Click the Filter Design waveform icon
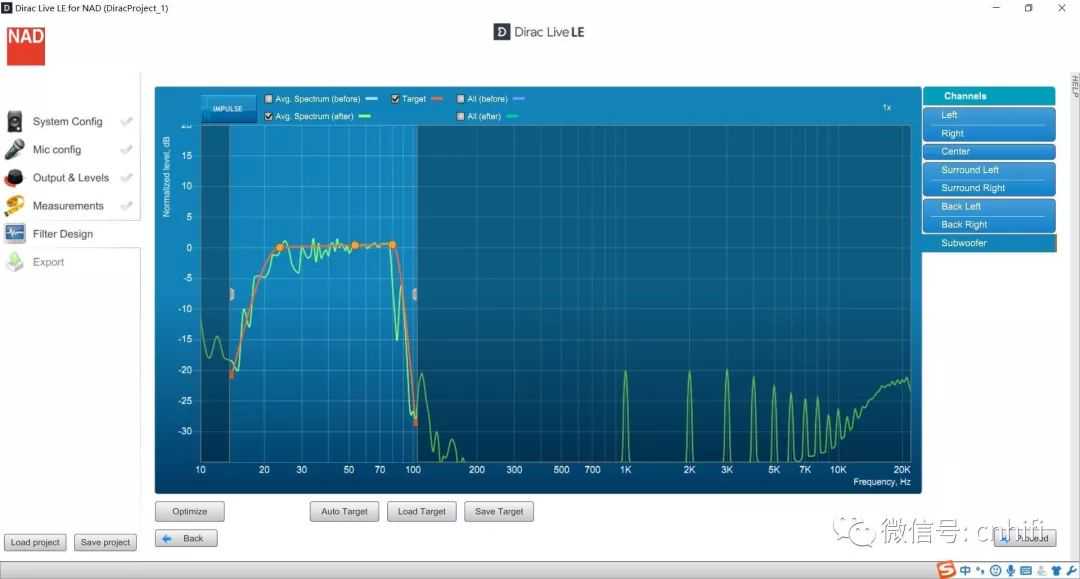Viewport: 1080px width, 579px height. [15, 234]
